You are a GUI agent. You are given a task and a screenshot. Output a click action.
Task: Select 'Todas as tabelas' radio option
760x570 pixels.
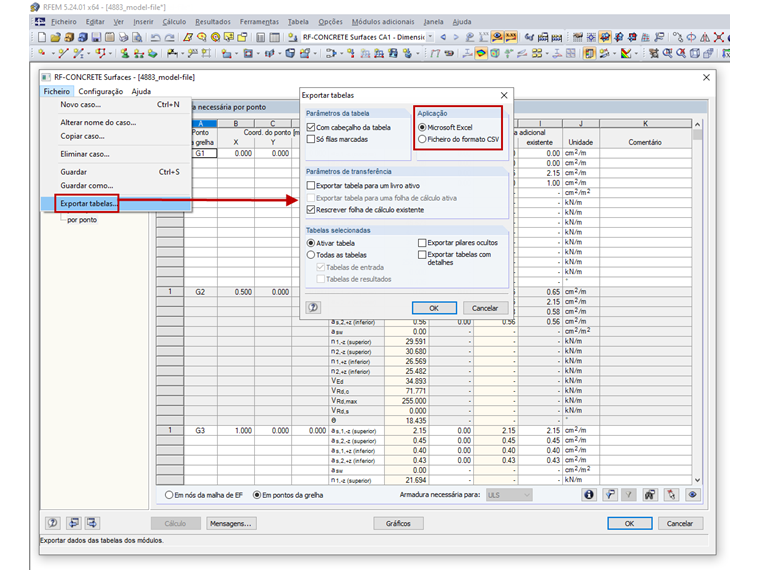[311, 255]
